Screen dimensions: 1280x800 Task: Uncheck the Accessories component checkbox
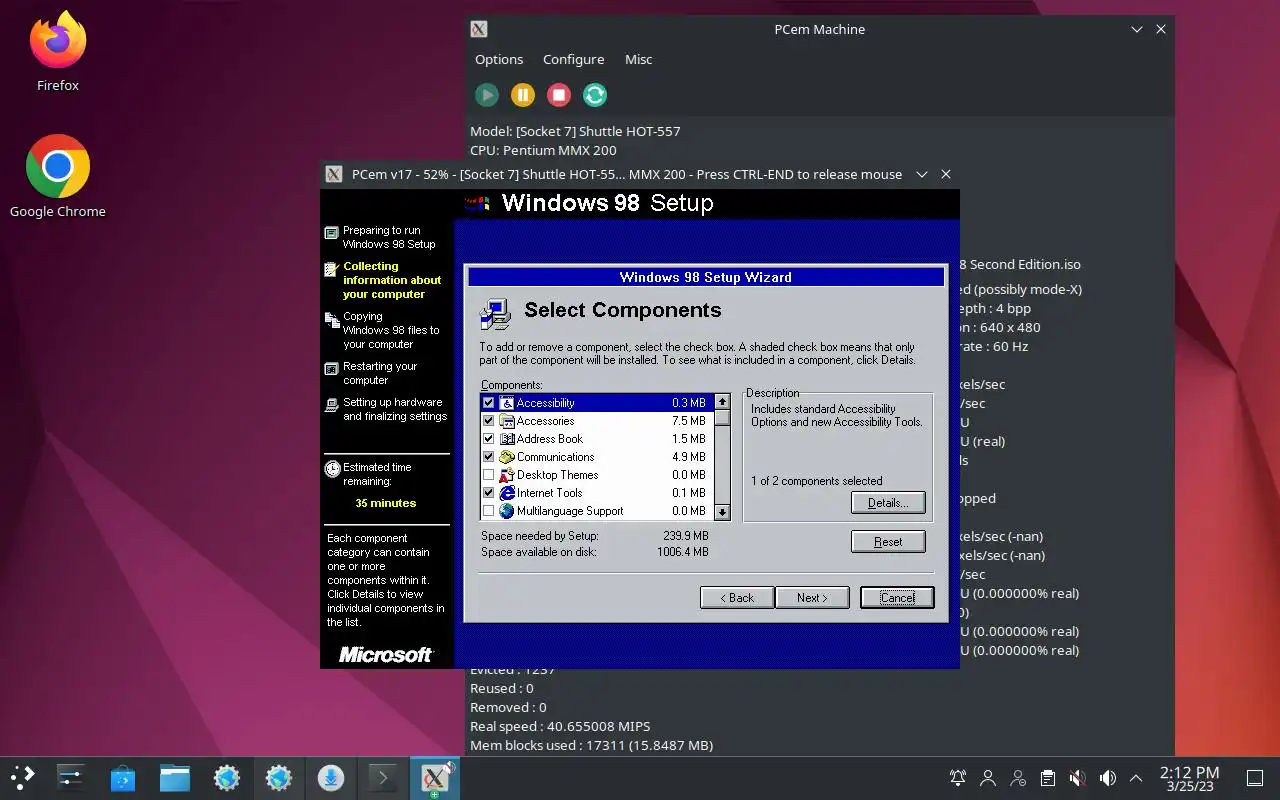point(489,421)
